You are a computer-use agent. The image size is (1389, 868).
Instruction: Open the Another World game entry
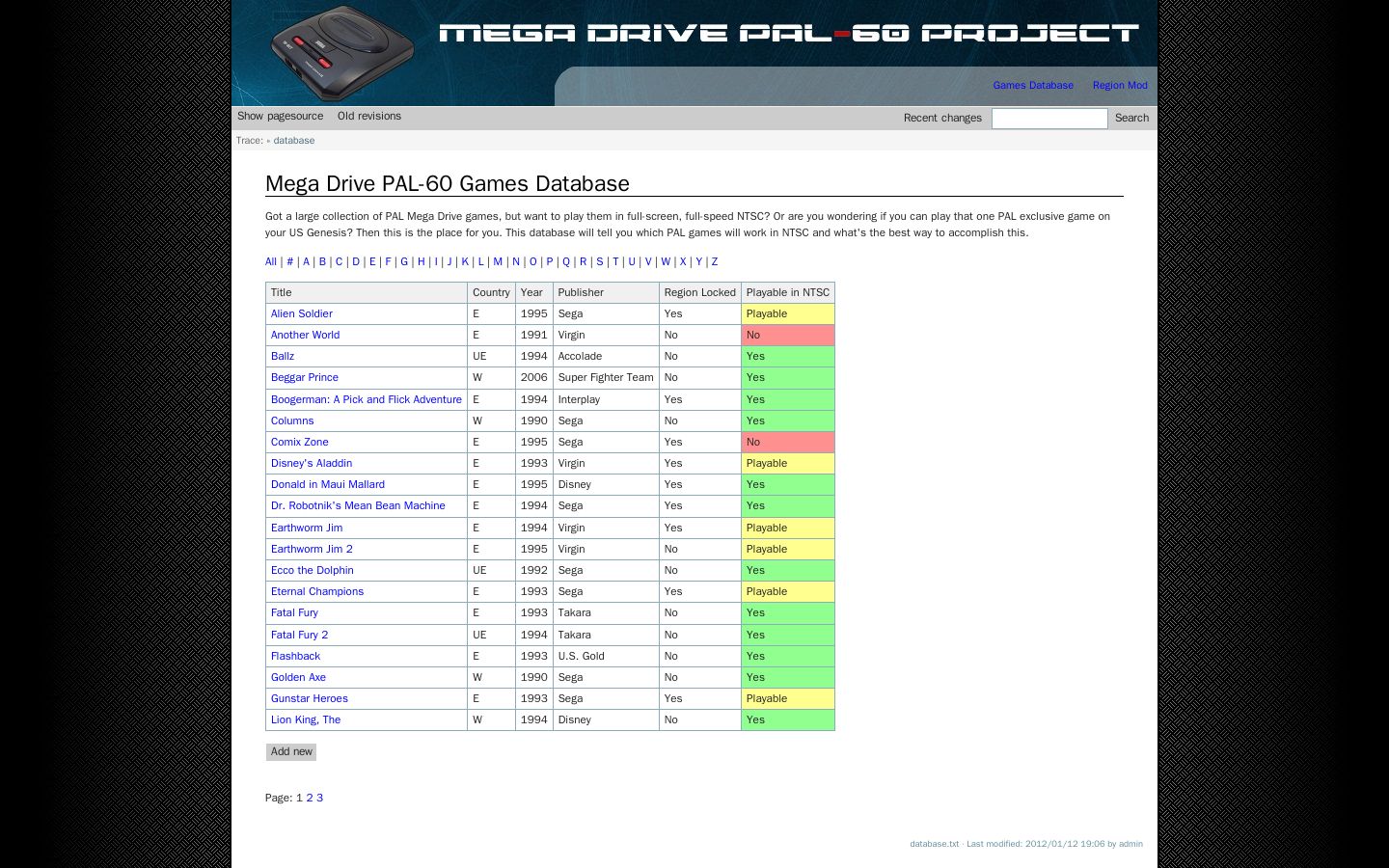point(305,336)
